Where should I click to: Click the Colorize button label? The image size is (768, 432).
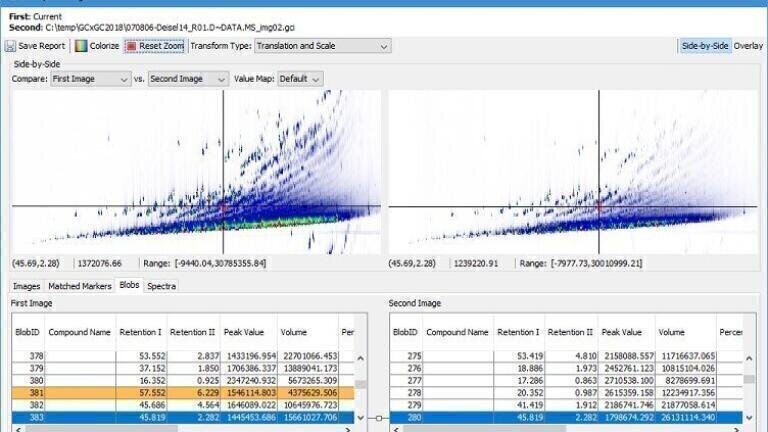coord(104,46)
